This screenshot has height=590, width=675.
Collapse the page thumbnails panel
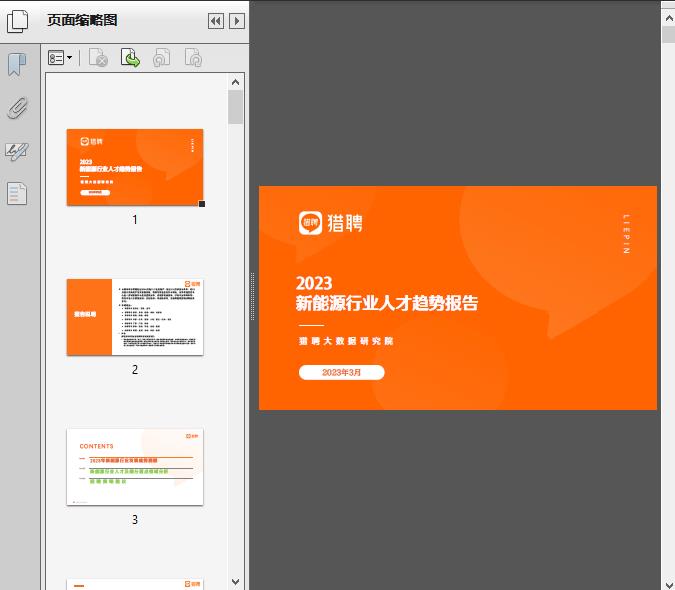point(215,21)
